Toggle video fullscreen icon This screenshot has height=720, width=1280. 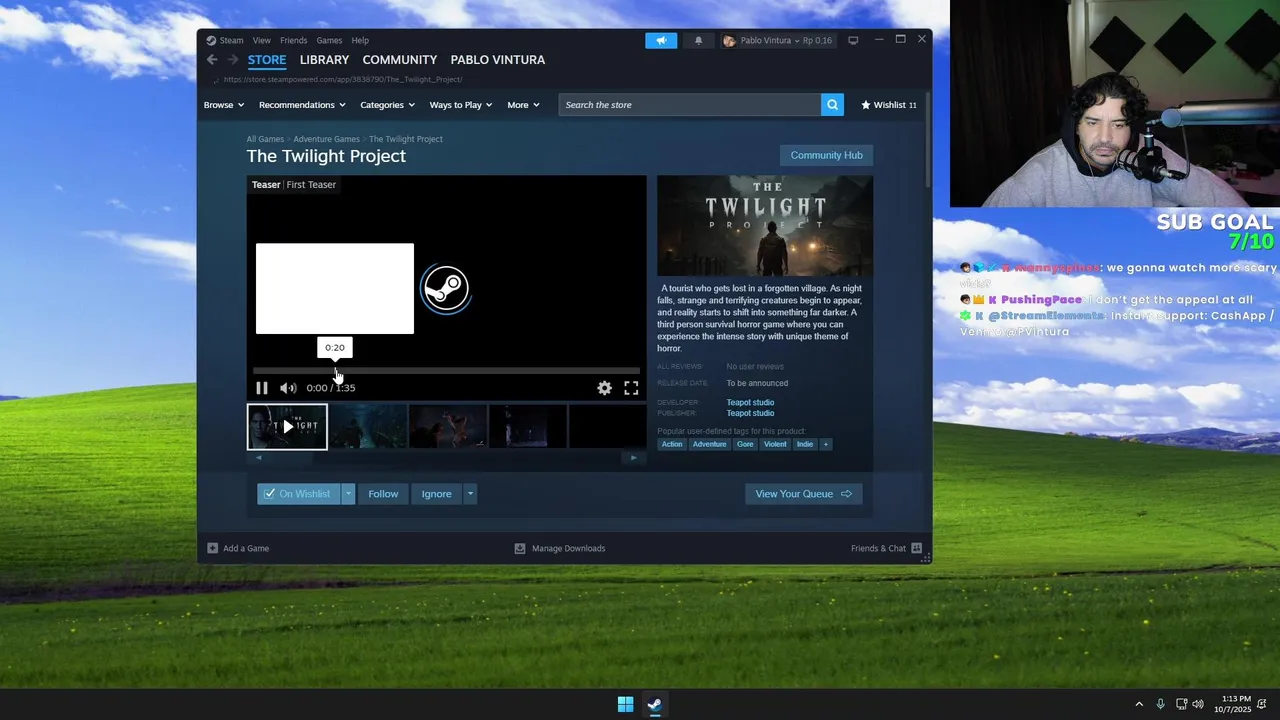(x=631, y=388)
